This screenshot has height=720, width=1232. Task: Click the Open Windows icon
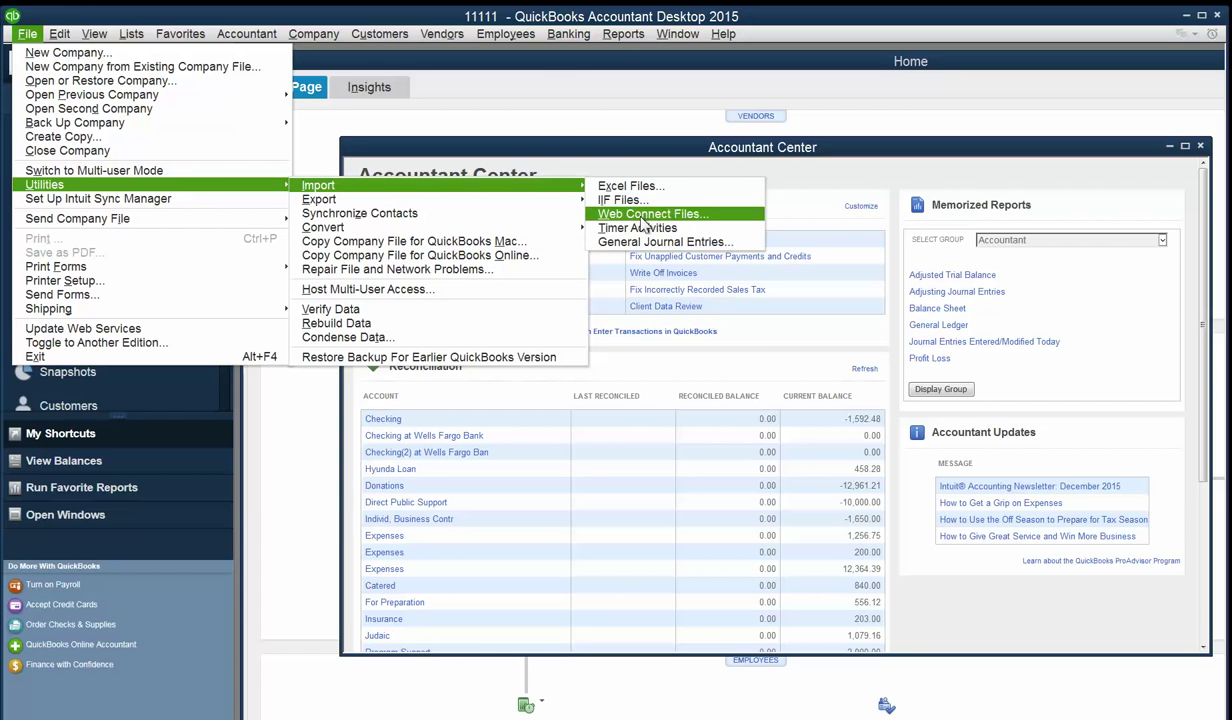[15, 515]
